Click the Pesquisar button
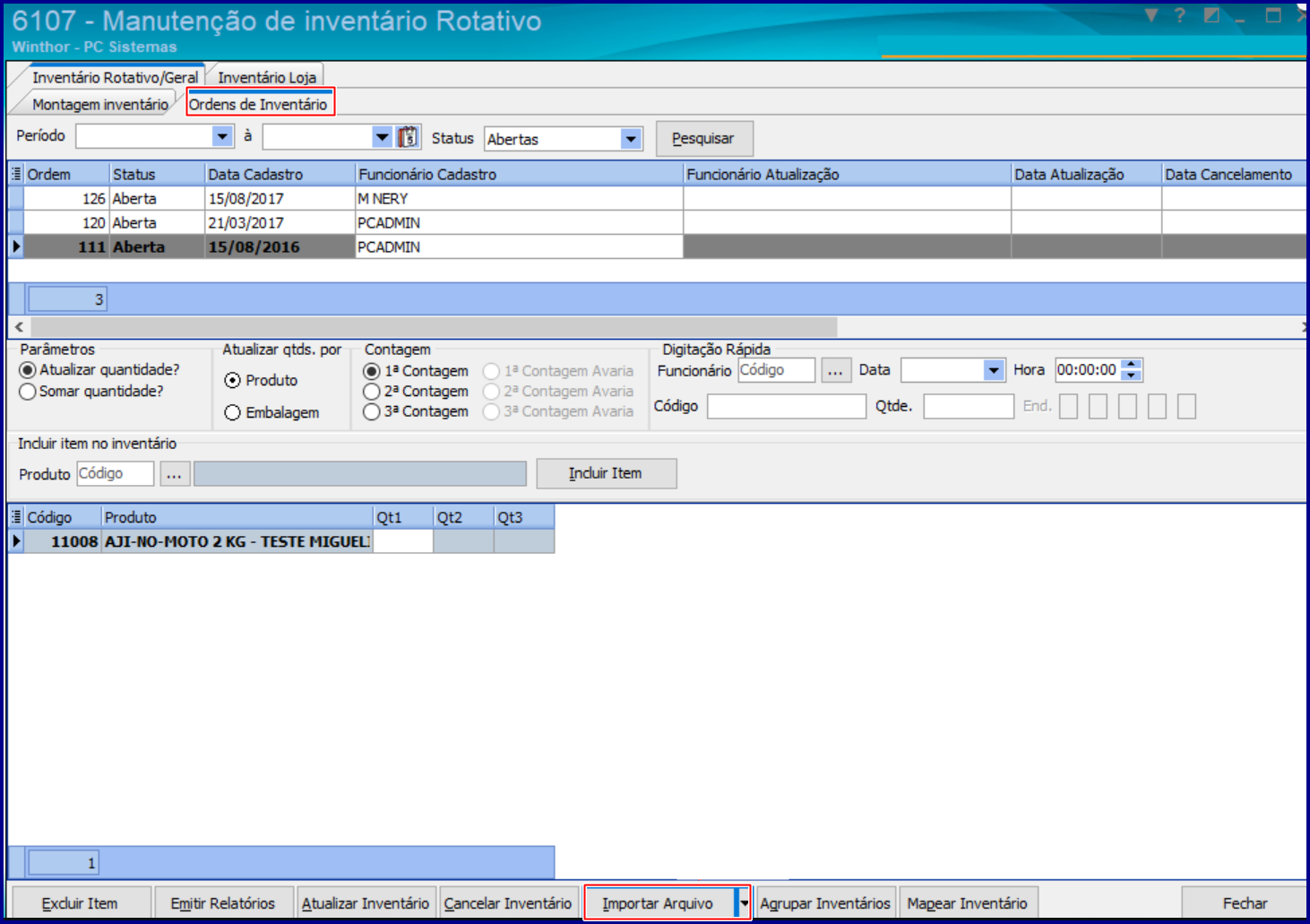 click(703, 139)
